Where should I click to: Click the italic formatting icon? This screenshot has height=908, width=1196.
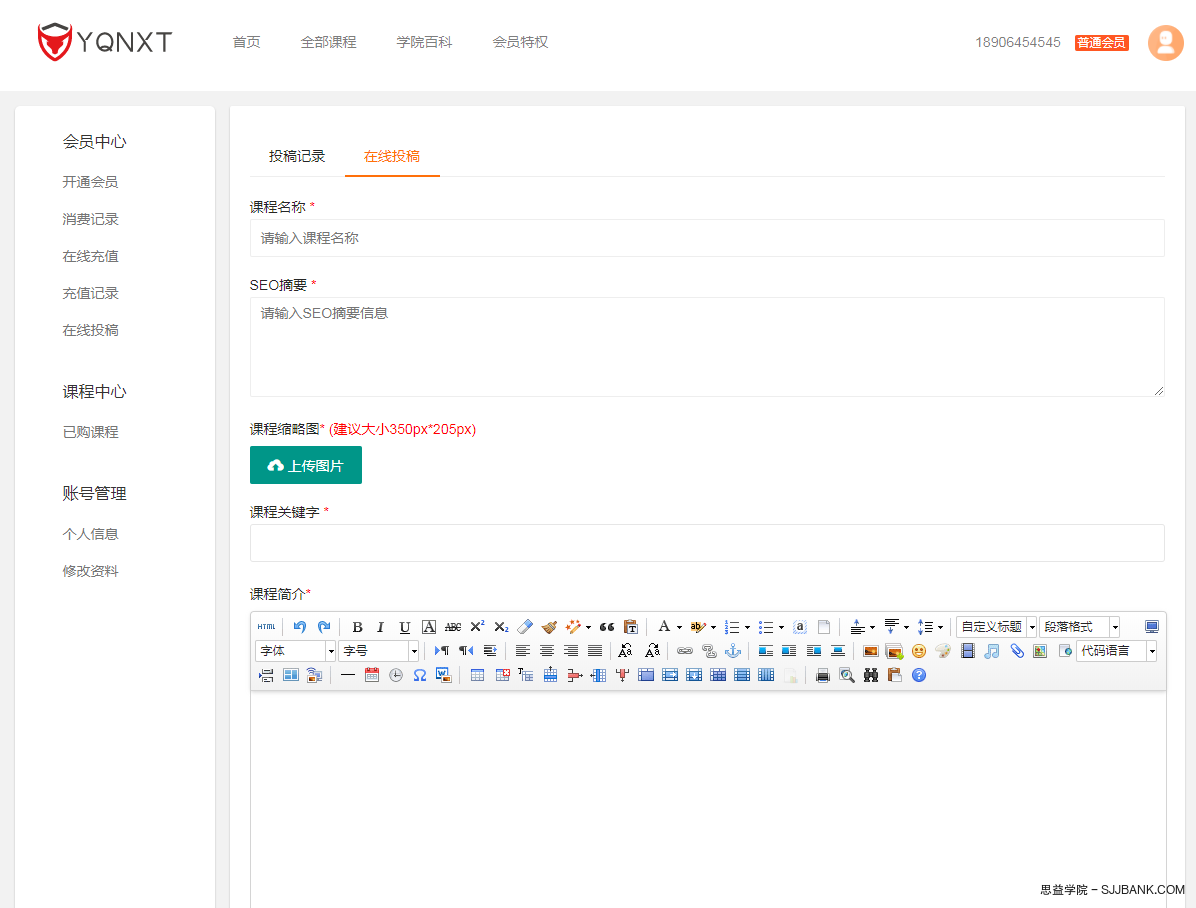(381, 627)
